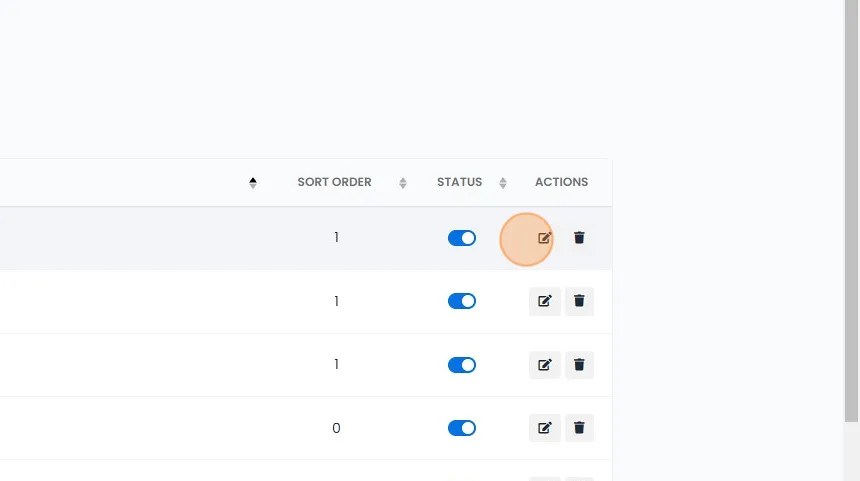Click the trash icon in the second row

tap(579, 301)
